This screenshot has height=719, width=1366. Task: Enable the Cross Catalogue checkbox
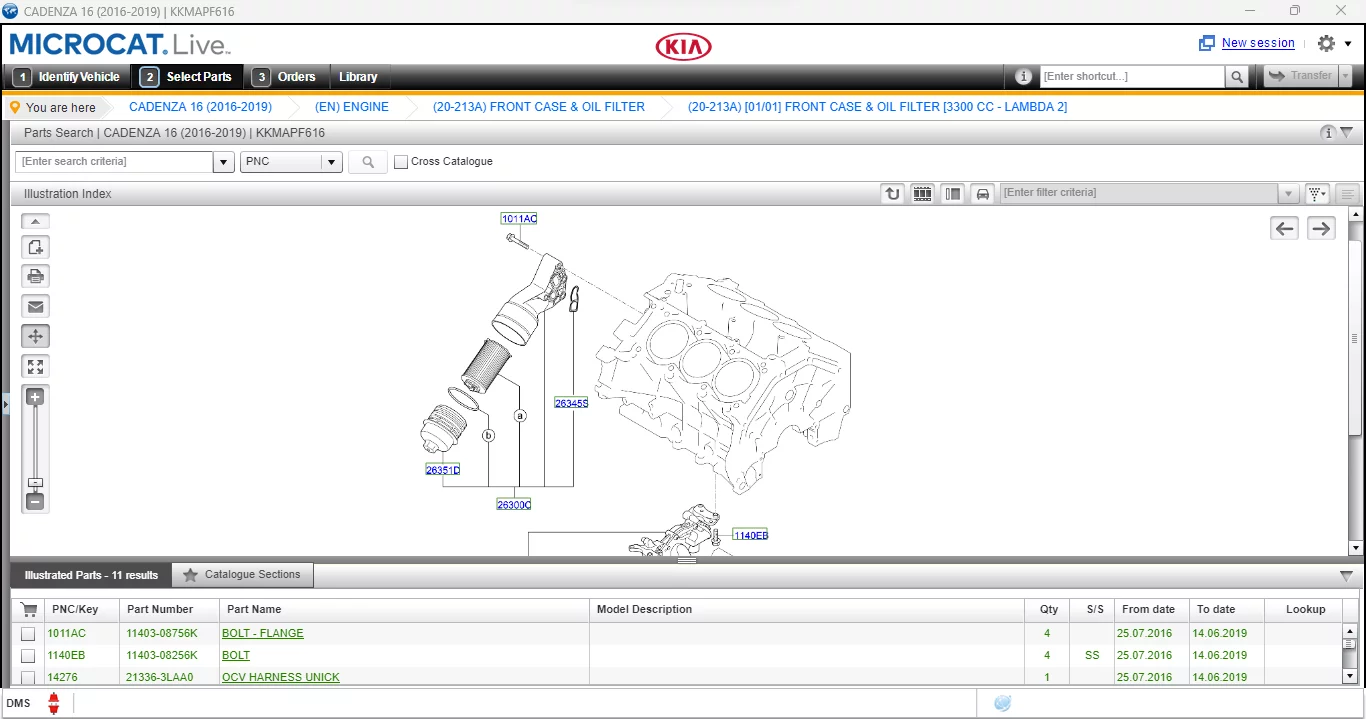(401, 161)
